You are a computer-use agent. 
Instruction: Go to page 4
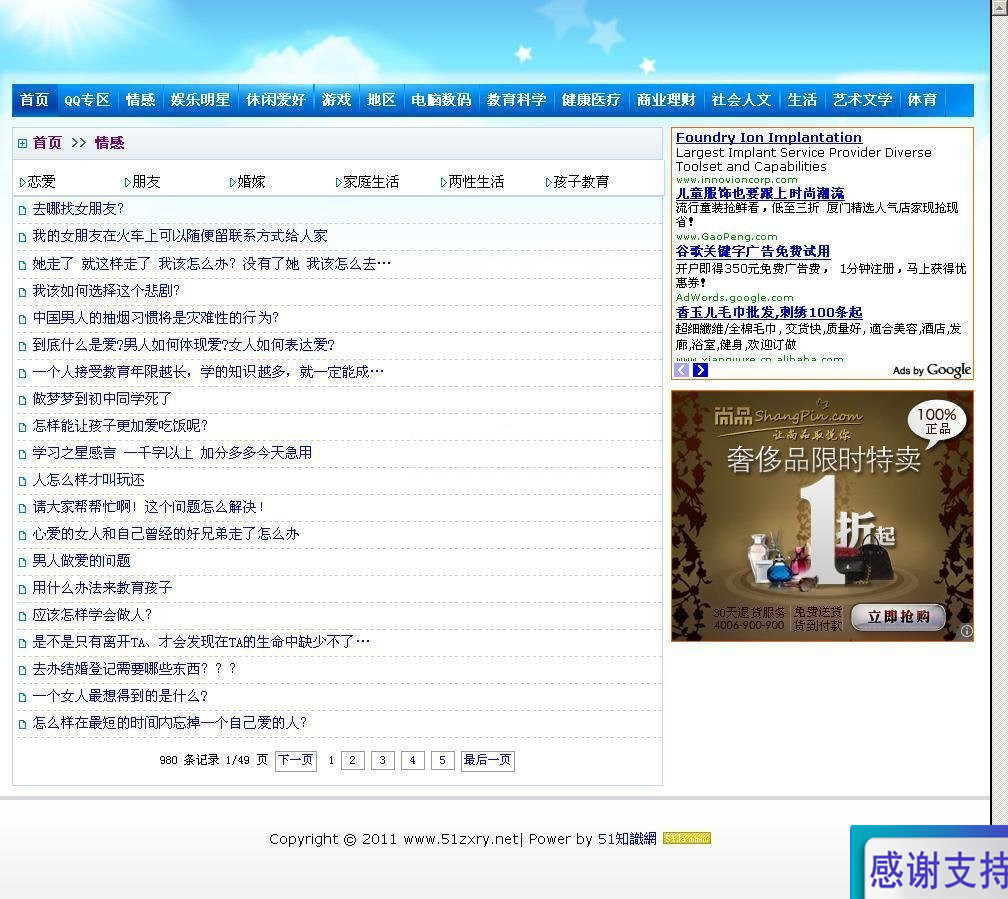[413, 760]
